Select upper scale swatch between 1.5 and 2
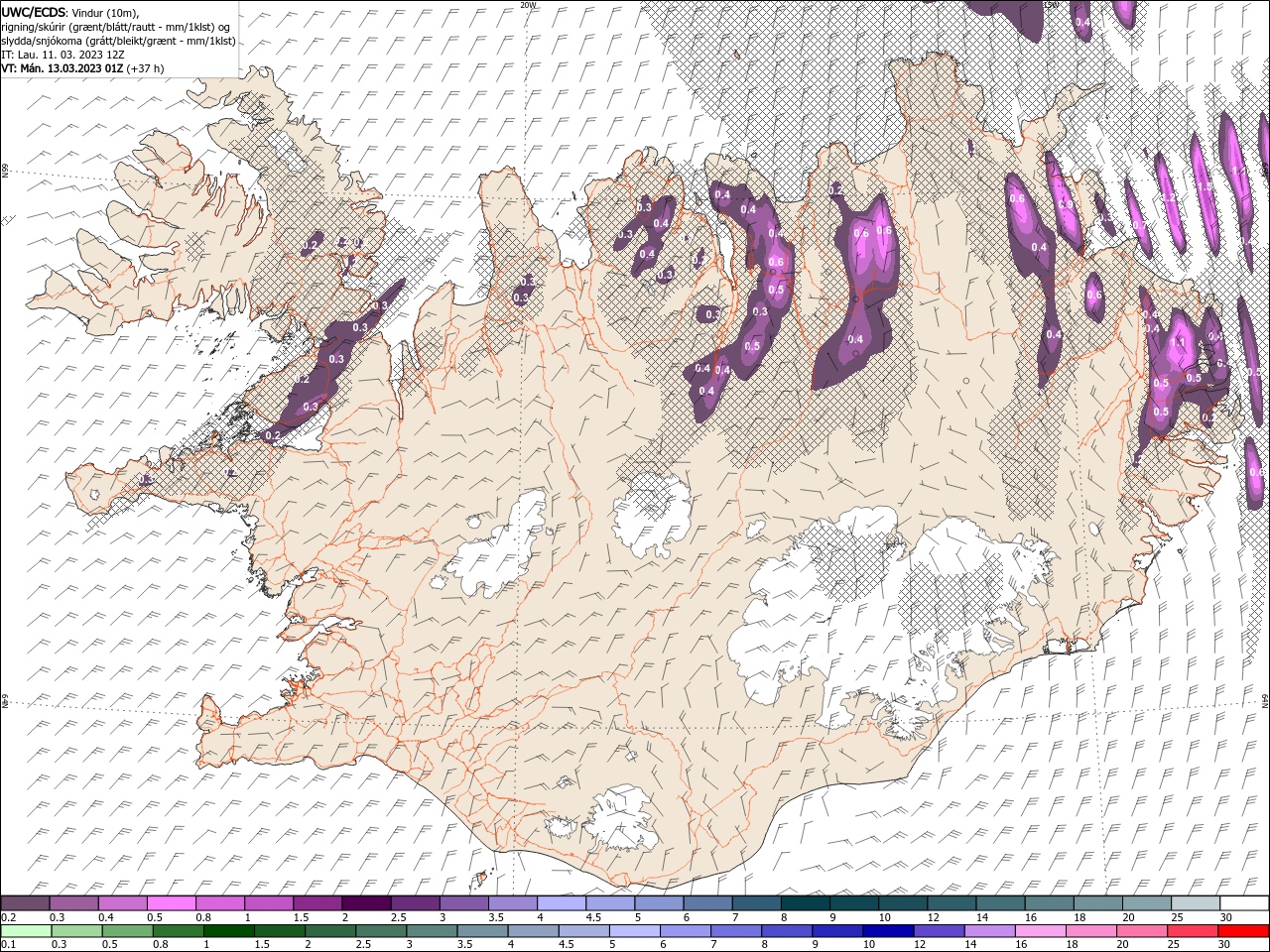Screen dimensions: 1270x952 tap(317, 903)
